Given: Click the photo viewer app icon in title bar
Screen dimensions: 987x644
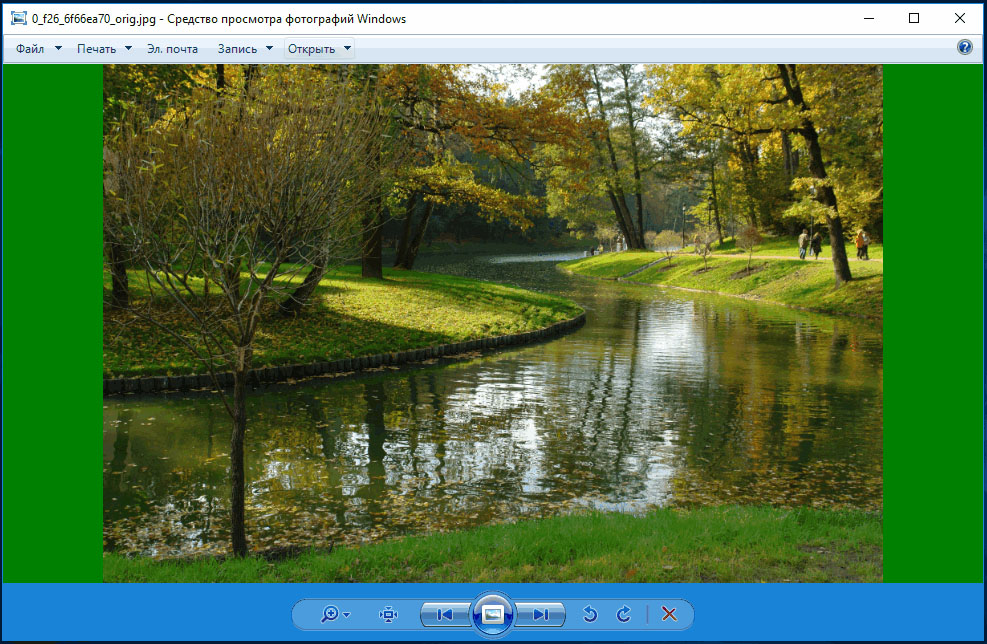Looking at the screenshot, I should click(x=19, y=18).
